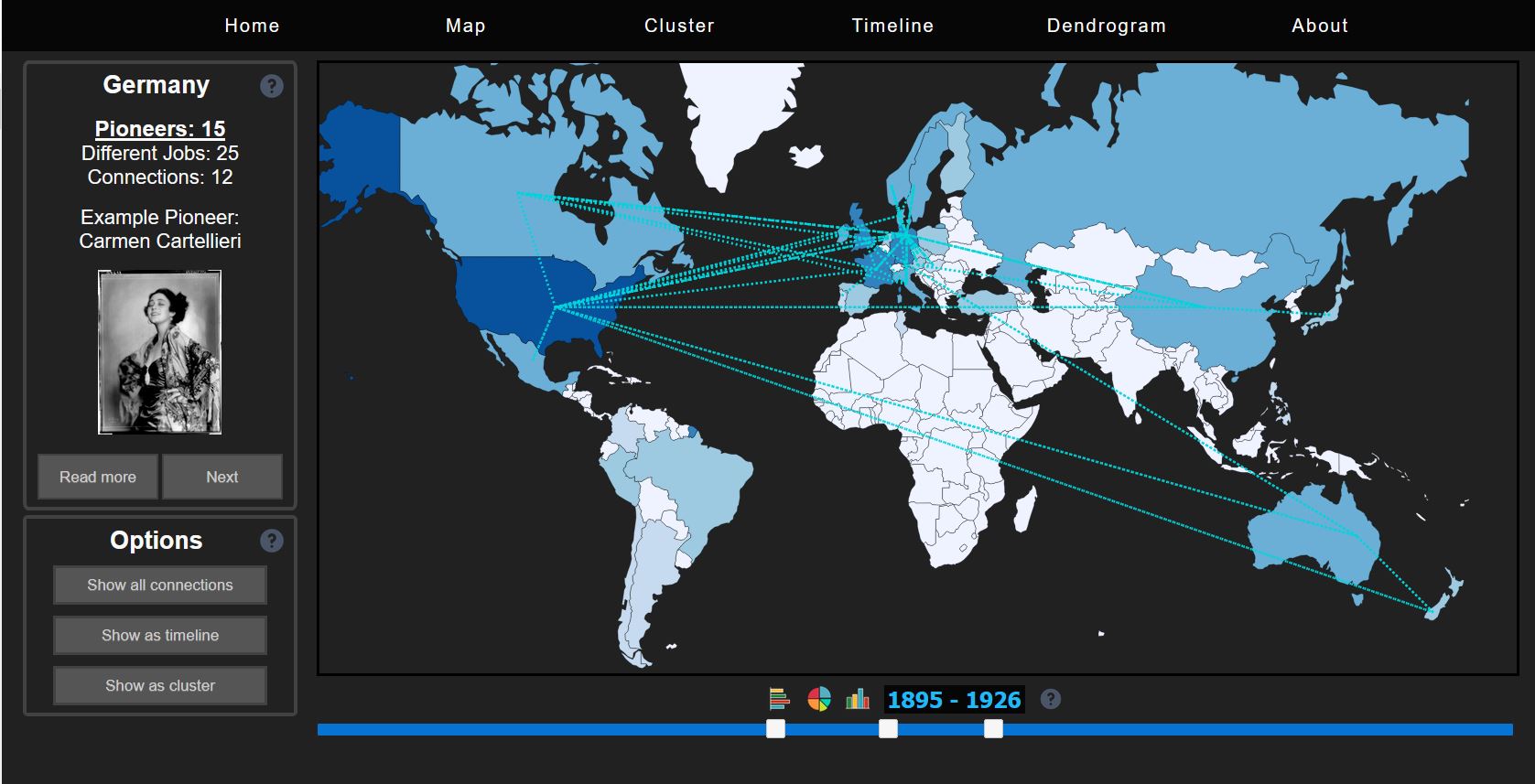The image size is (1535, 784).
Task: Click the middle timeline slider handle
Action: tap(888, 729)
